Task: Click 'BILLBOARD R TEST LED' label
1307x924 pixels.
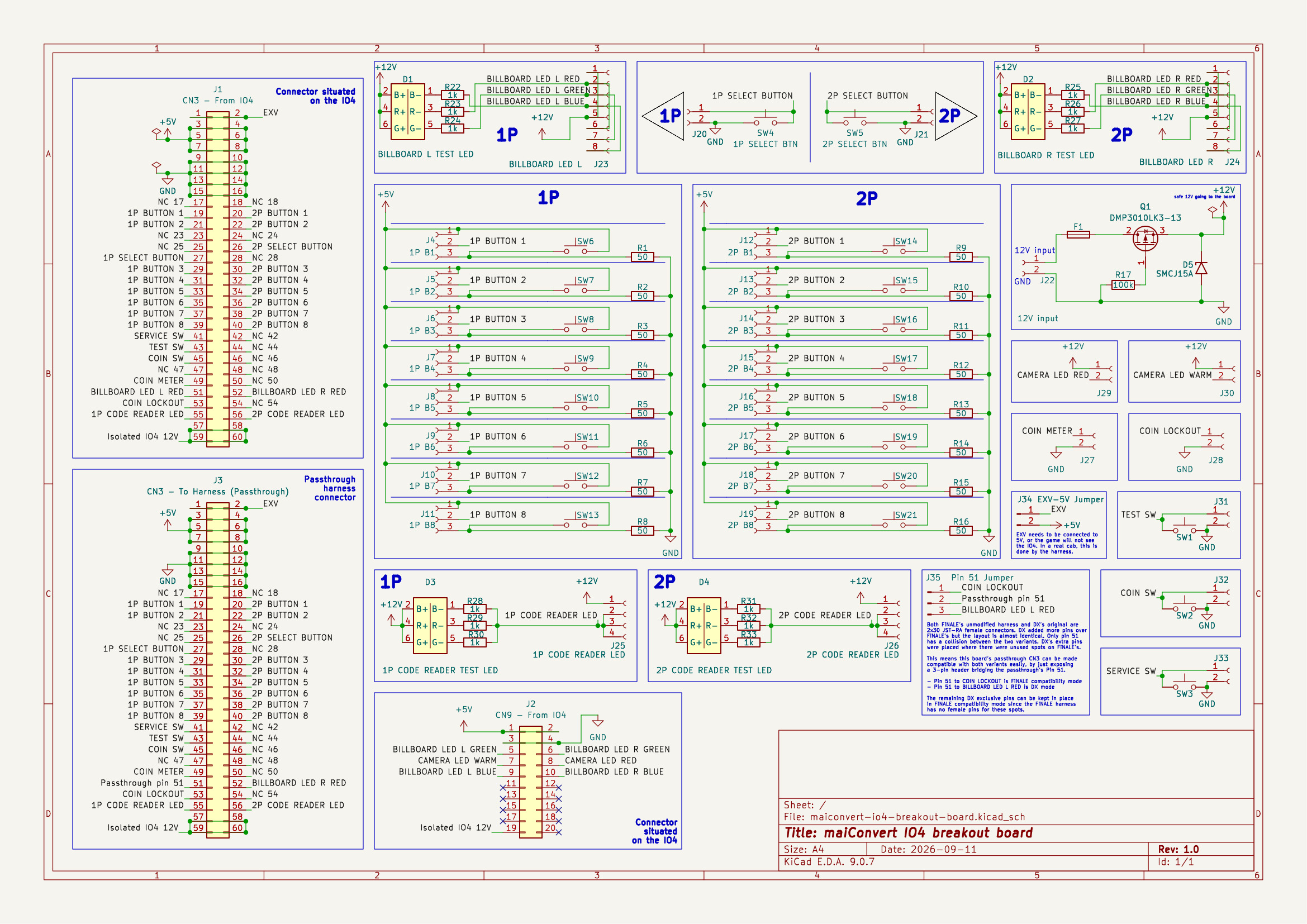Action: pos(1045,155)
